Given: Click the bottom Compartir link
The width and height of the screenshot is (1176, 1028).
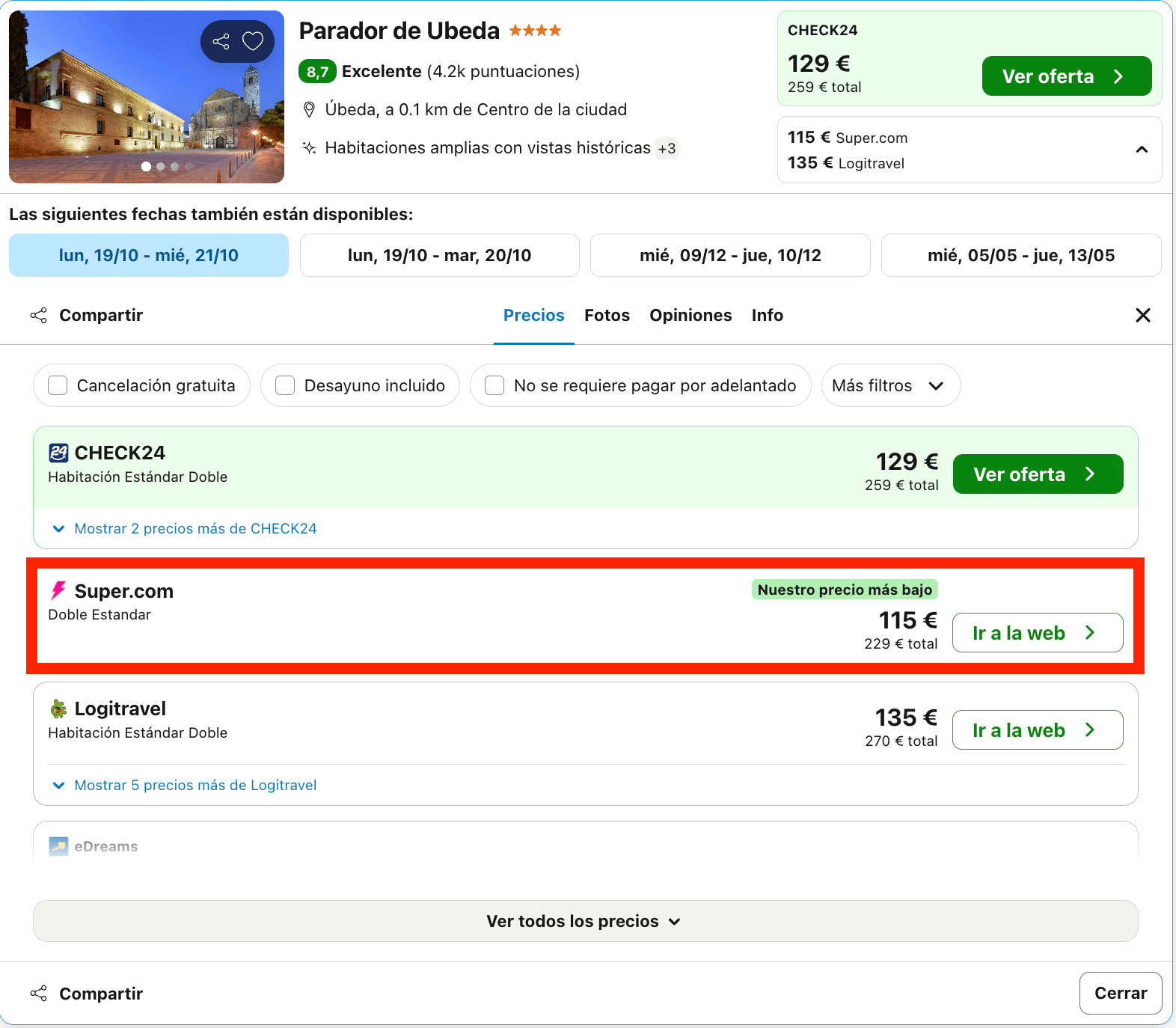Looking at the screenshot, I should (101, 993).
